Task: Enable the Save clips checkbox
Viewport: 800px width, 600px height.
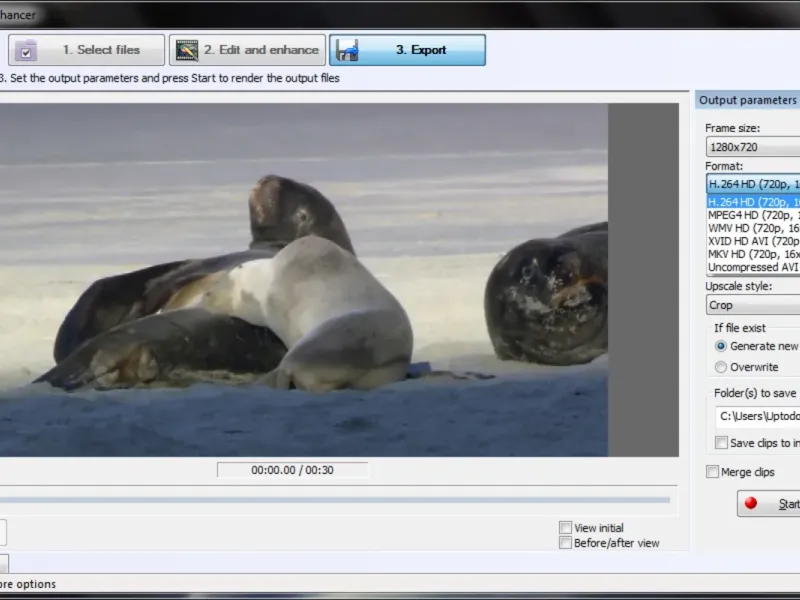Action: (x=721, y=443)
